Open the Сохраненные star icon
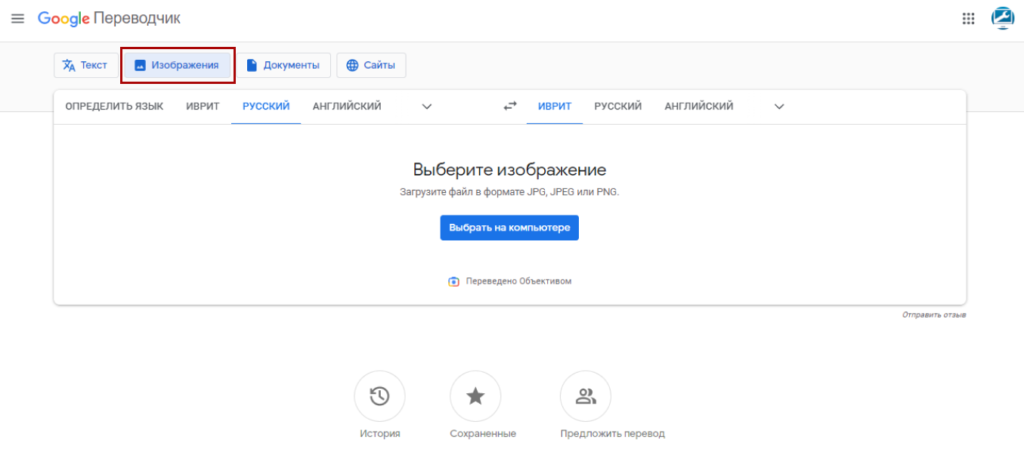1024x465 pixels. tap(475, 396)
